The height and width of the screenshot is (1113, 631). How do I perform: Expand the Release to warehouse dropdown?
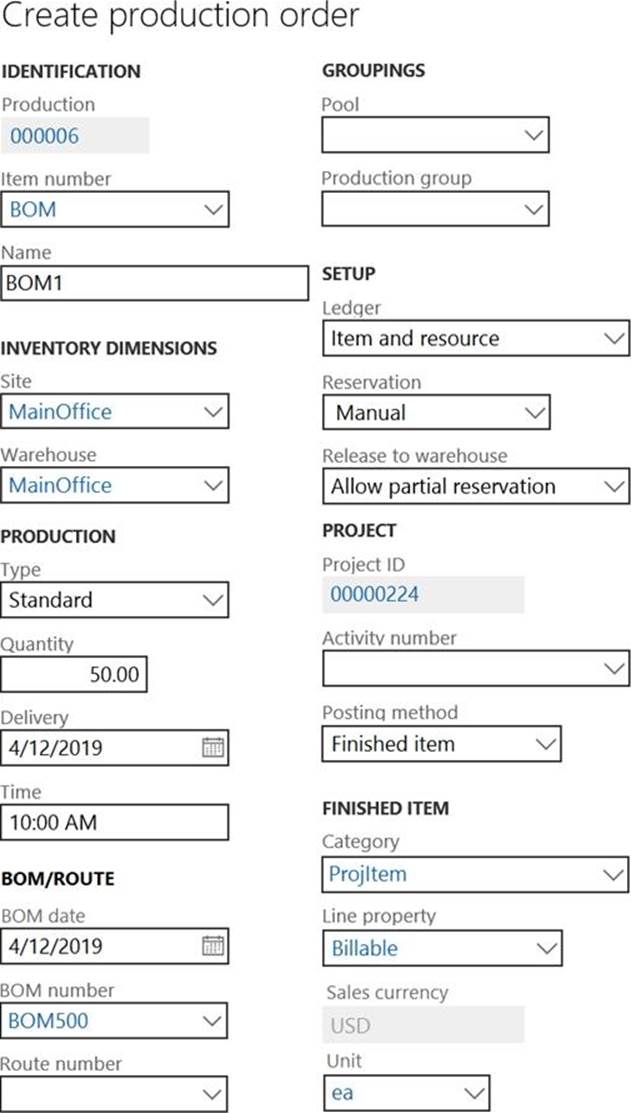614,486
